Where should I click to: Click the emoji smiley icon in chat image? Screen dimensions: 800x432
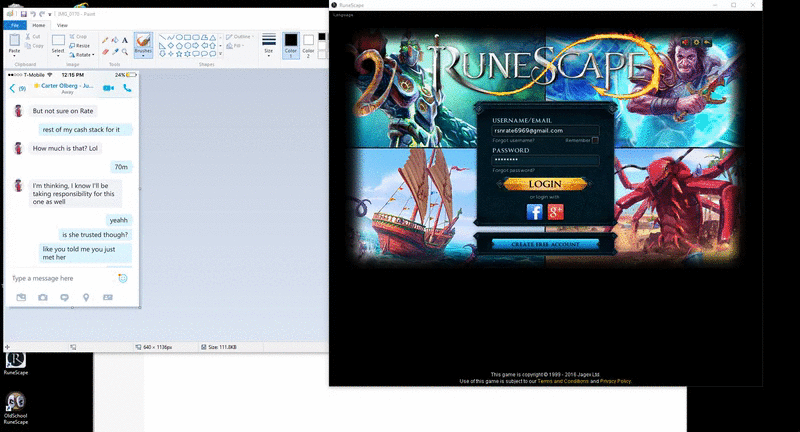coord(122,278)
